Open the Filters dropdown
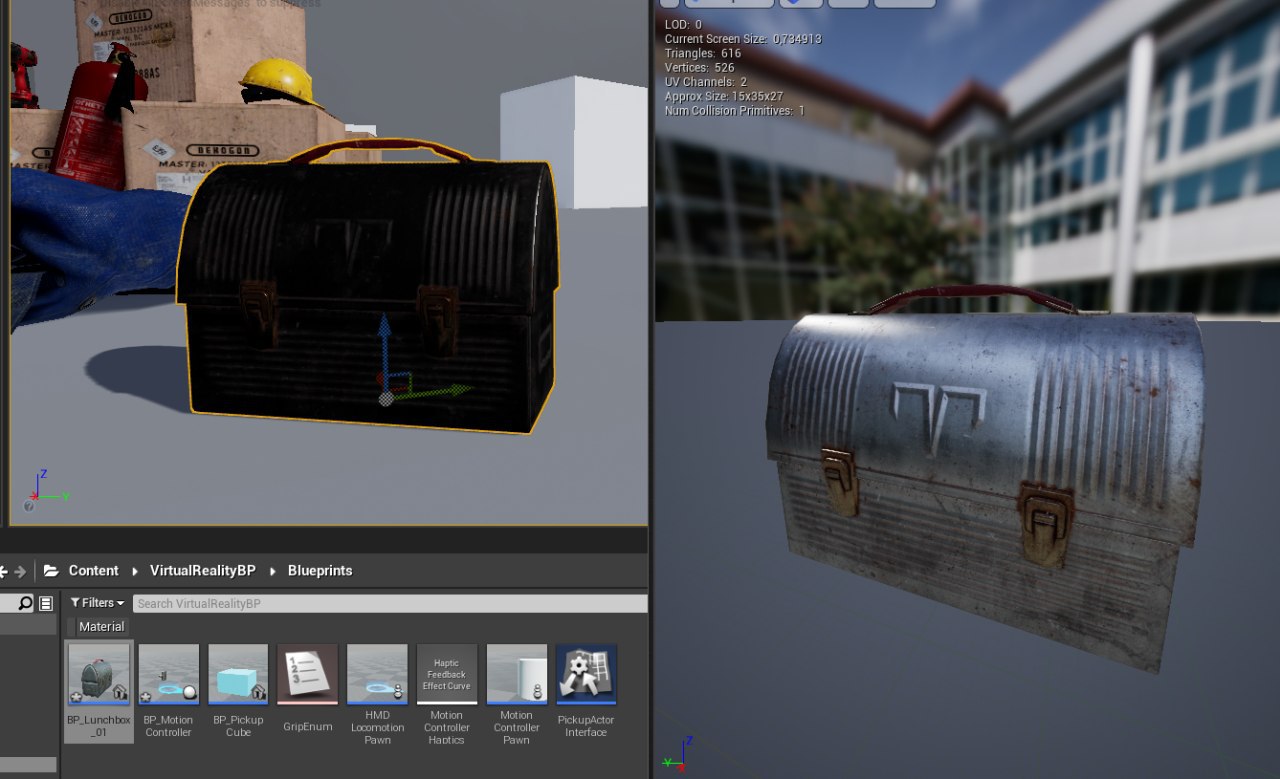1280x779 pixels. coord(97,603)
